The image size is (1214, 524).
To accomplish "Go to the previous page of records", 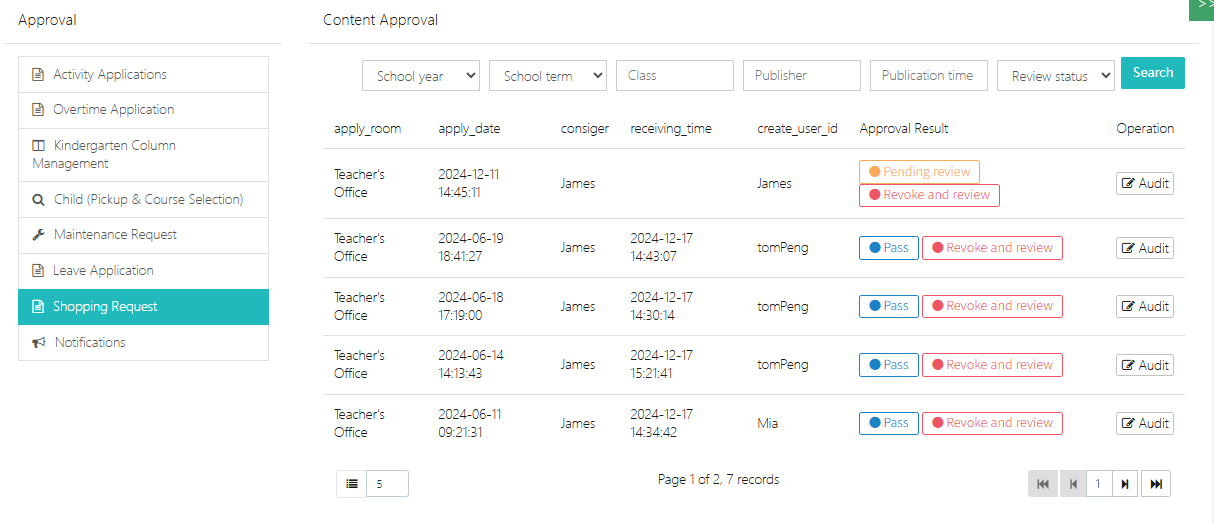I will (1073, 484).
